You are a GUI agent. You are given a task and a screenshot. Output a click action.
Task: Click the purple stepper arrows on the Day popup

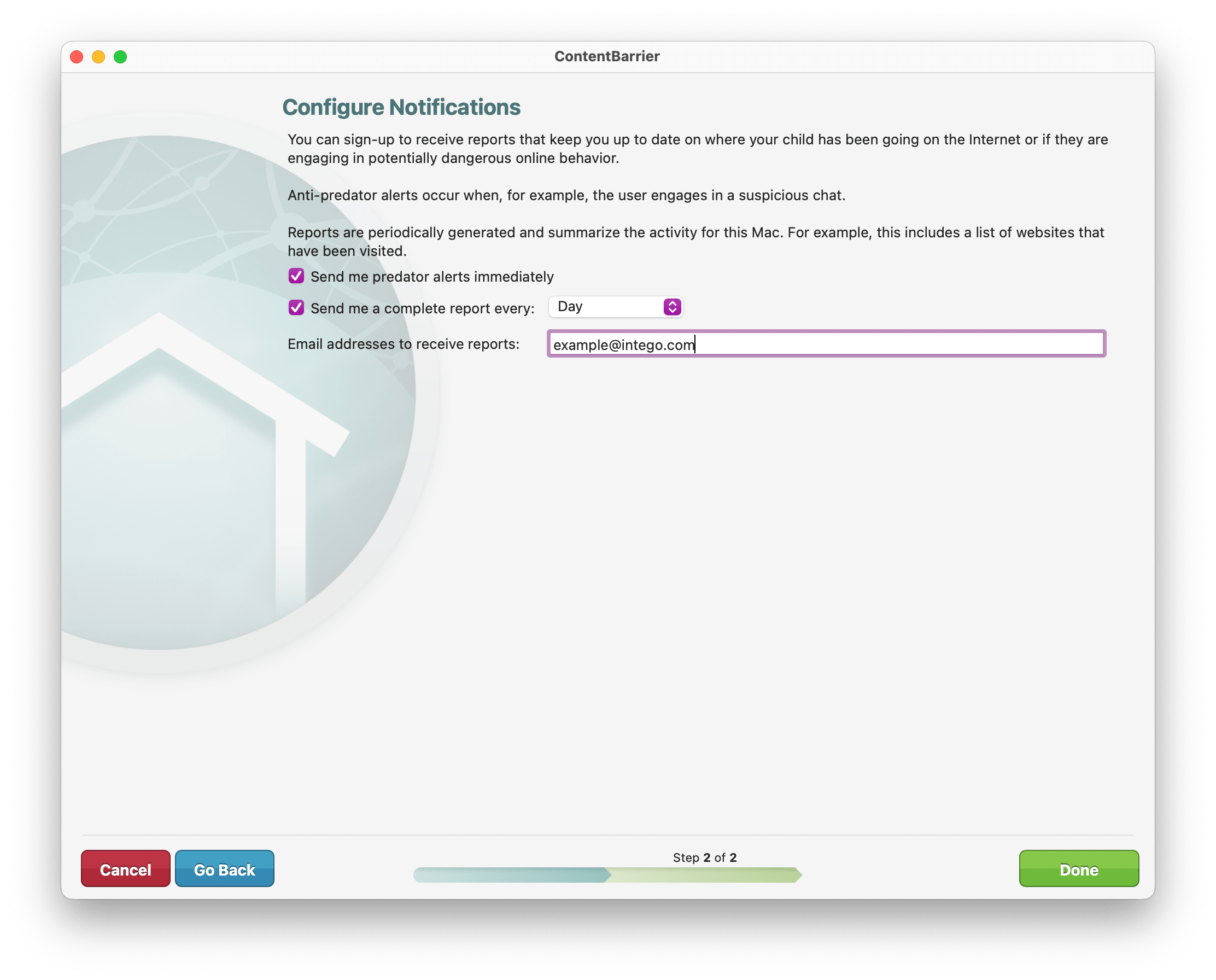[x=672, y=307]
